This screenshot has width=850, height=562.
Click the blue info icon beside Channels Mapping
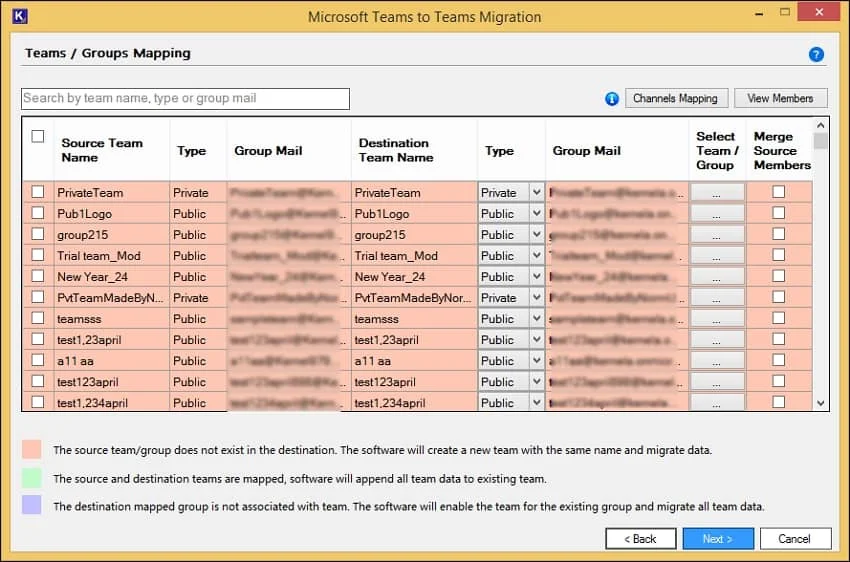611,99
